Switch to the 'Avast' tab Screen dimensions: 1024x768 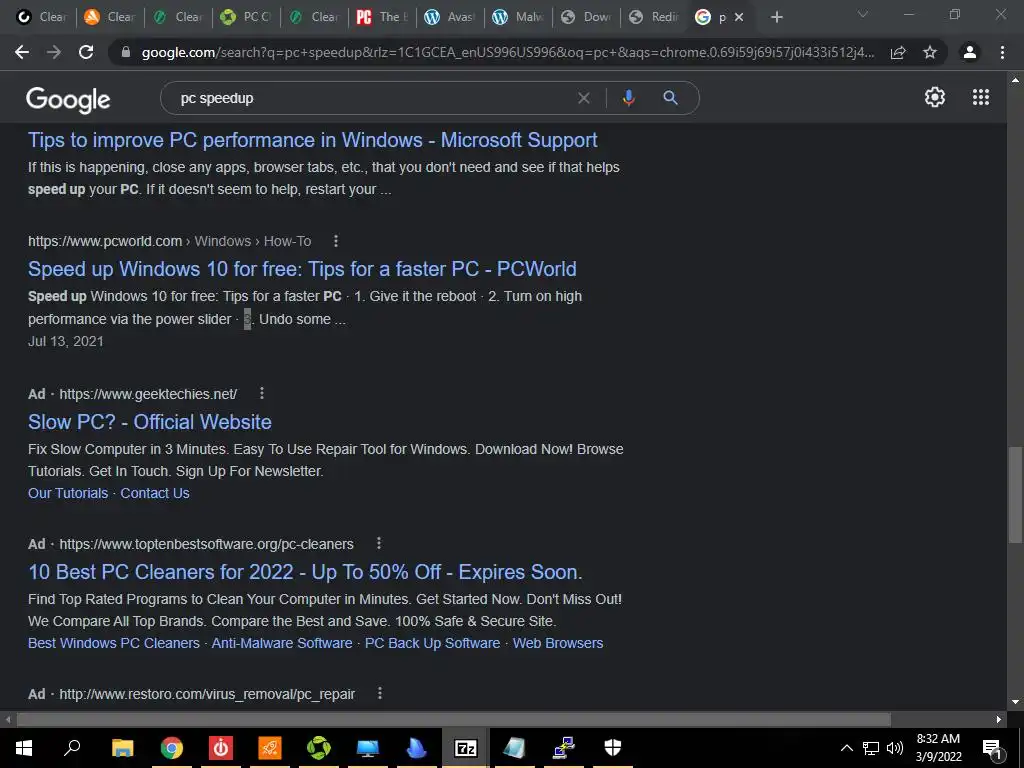(448, 17)
